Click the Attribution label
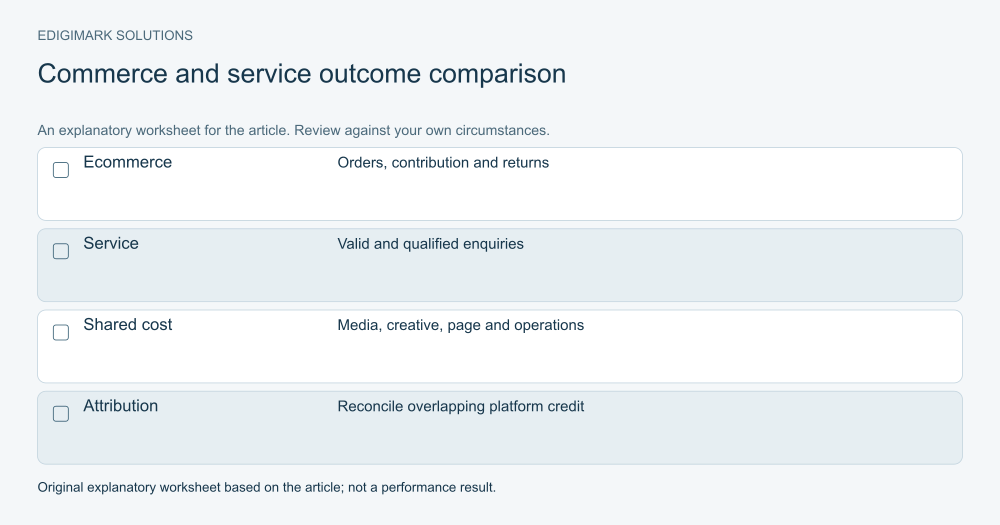 tap(121, 406)
